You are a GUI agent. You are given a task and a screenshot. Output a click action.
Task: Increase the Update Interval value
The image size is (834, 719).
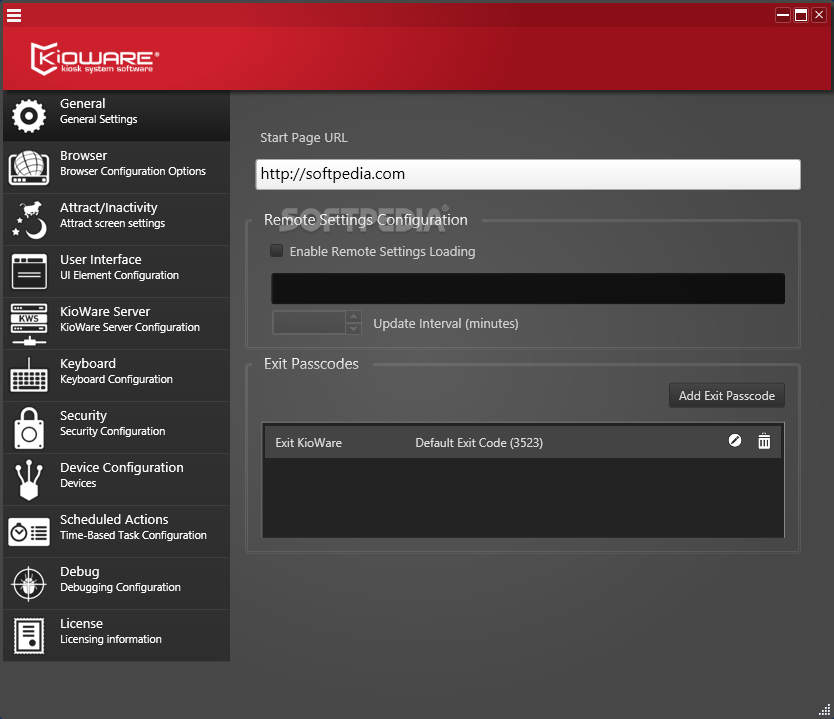(x=353, y=316)
